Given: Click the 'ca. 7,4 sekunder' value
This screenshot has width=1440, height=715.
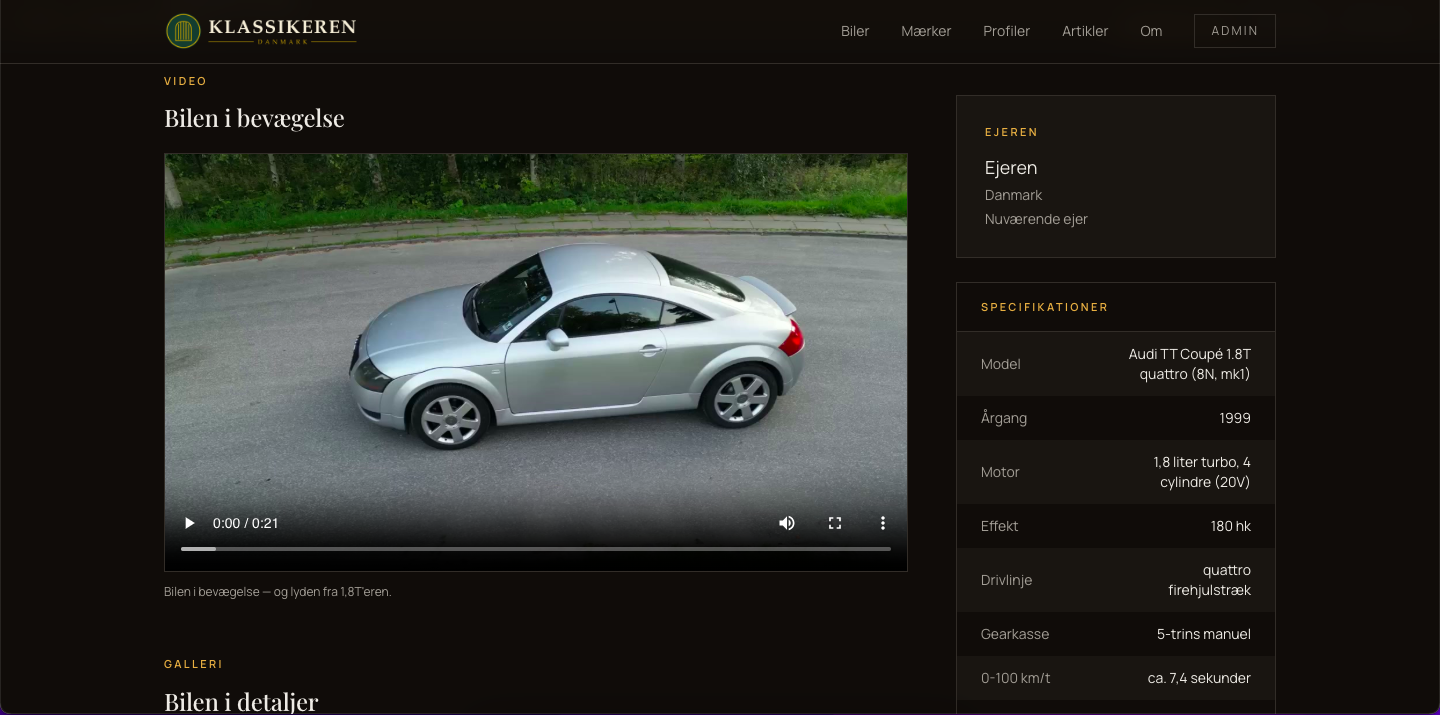Looking at the screenshot, I should [1199, 678].
